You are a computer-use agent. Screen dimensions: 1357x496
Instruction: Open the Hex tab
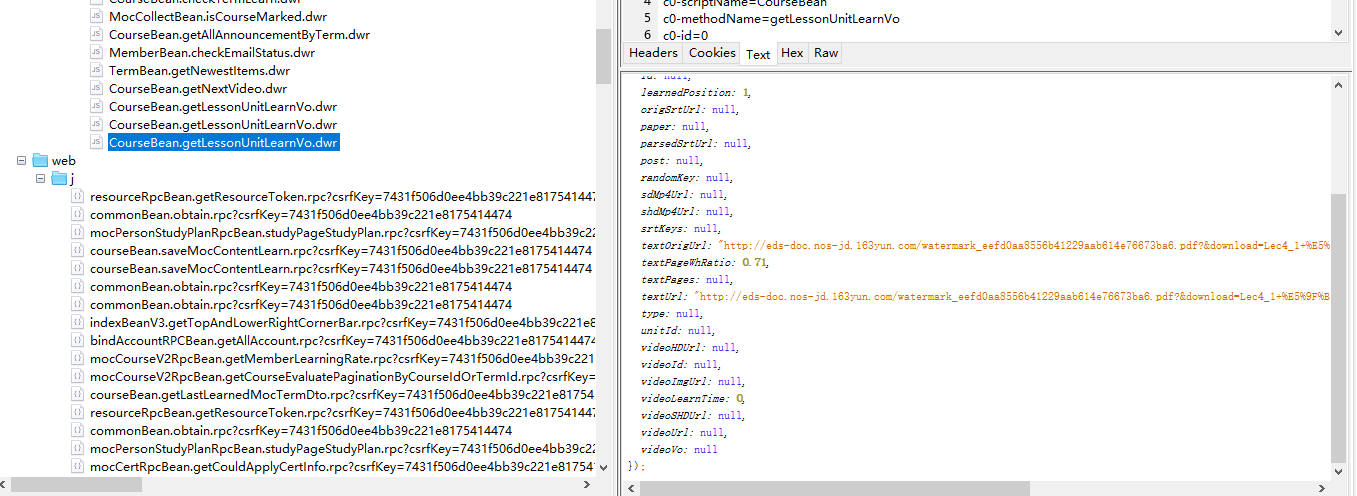[x=792, y=53]
